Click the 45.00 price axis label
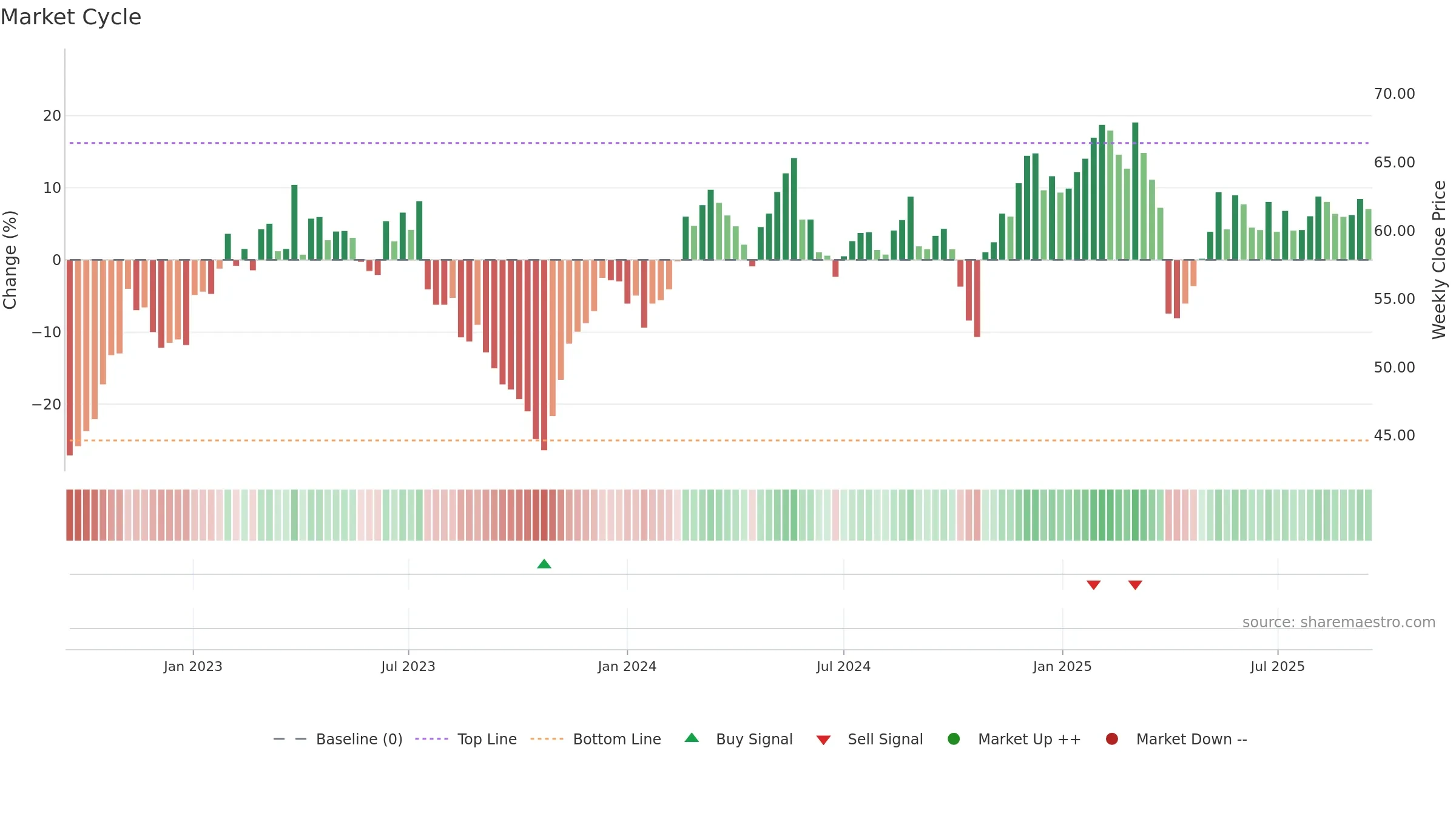 coord(1394,436)
